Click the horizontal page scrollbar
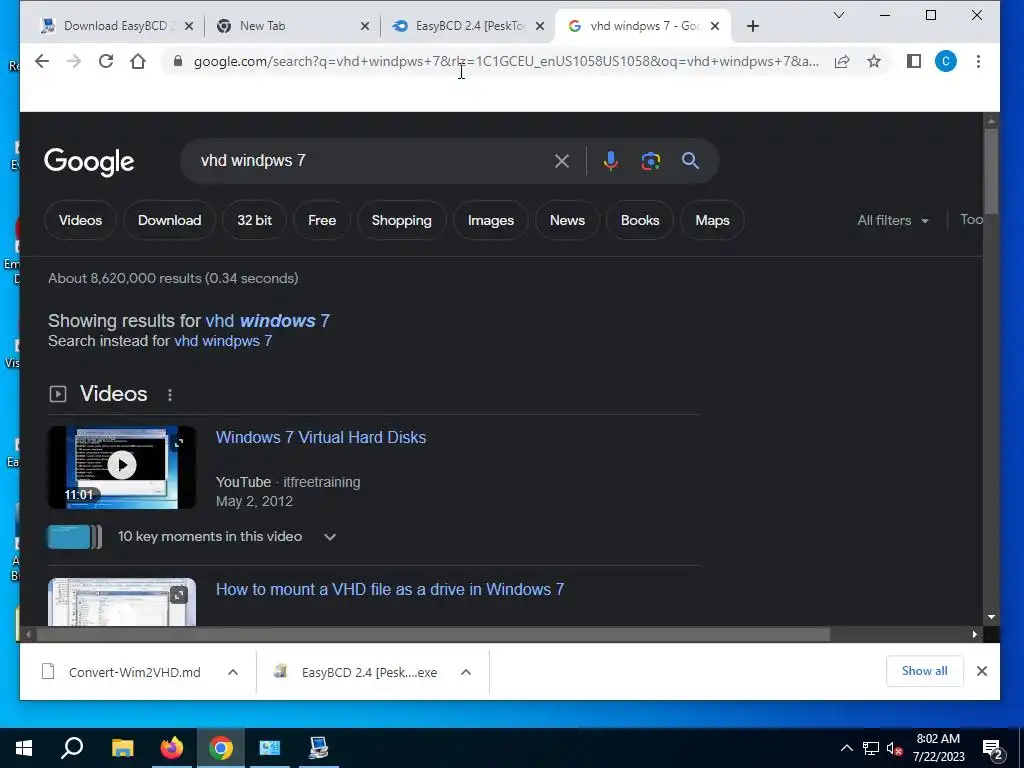 click(x=434, y=634)
